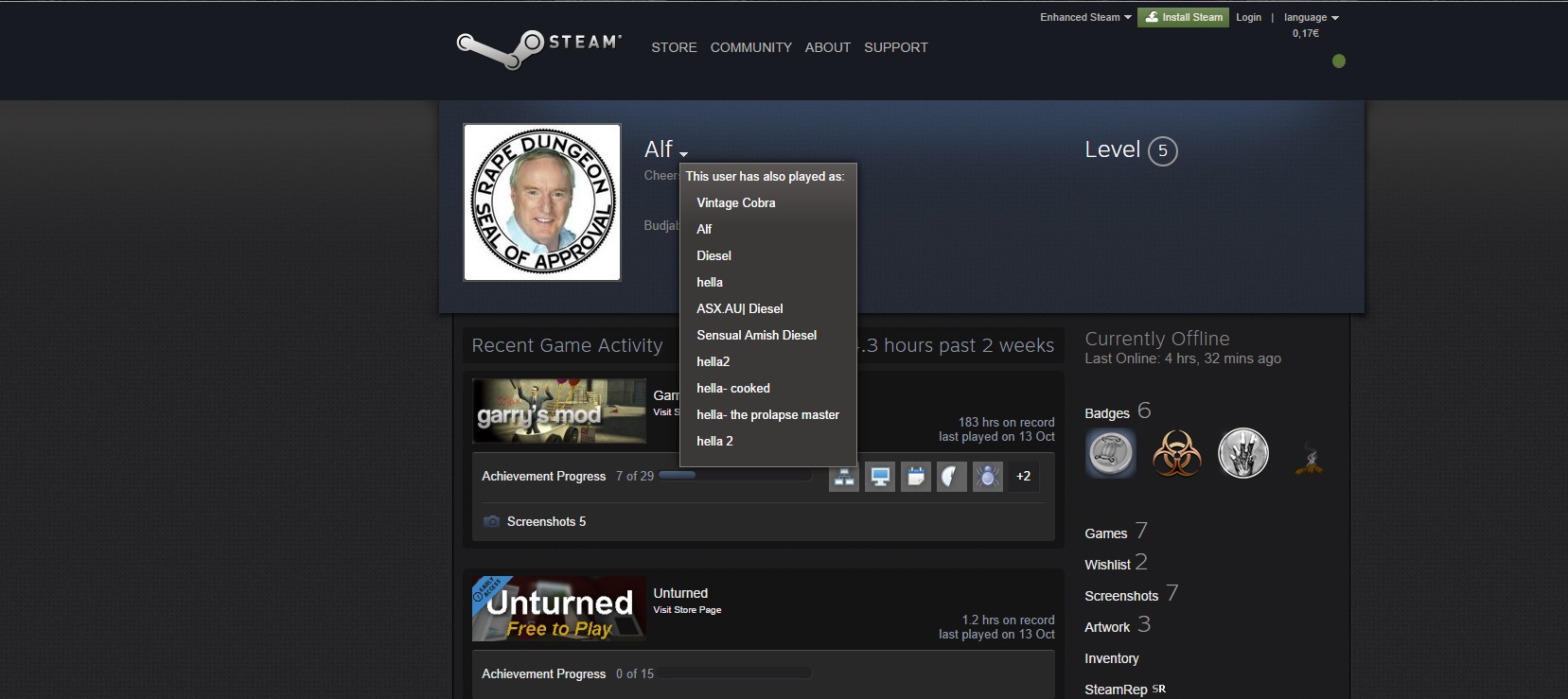The width and height of the screenshot is (1568, 699).
Task: Collapse the Alf name history arrow
Action: tap(683, 154)
